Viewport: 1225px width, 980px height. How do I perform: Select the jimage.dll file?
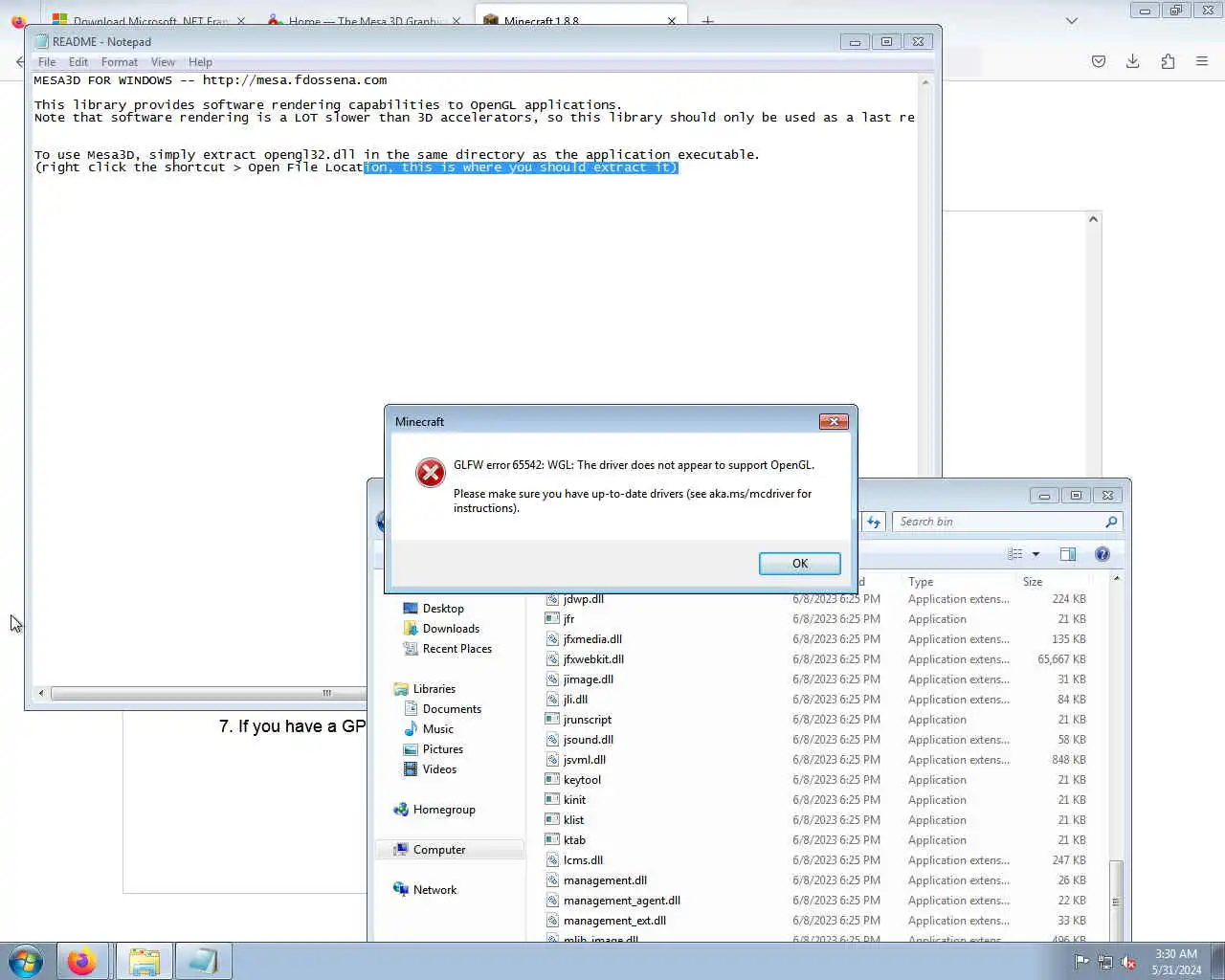click(x=589, y=679)
